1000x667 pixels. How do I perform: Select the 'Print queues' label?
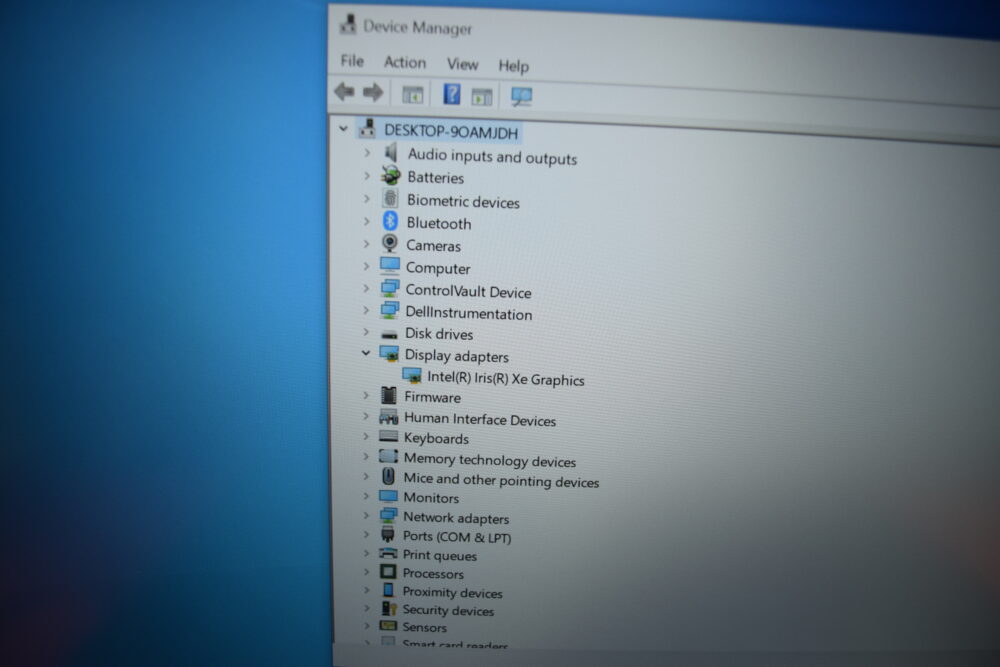(x=439, y=555)
